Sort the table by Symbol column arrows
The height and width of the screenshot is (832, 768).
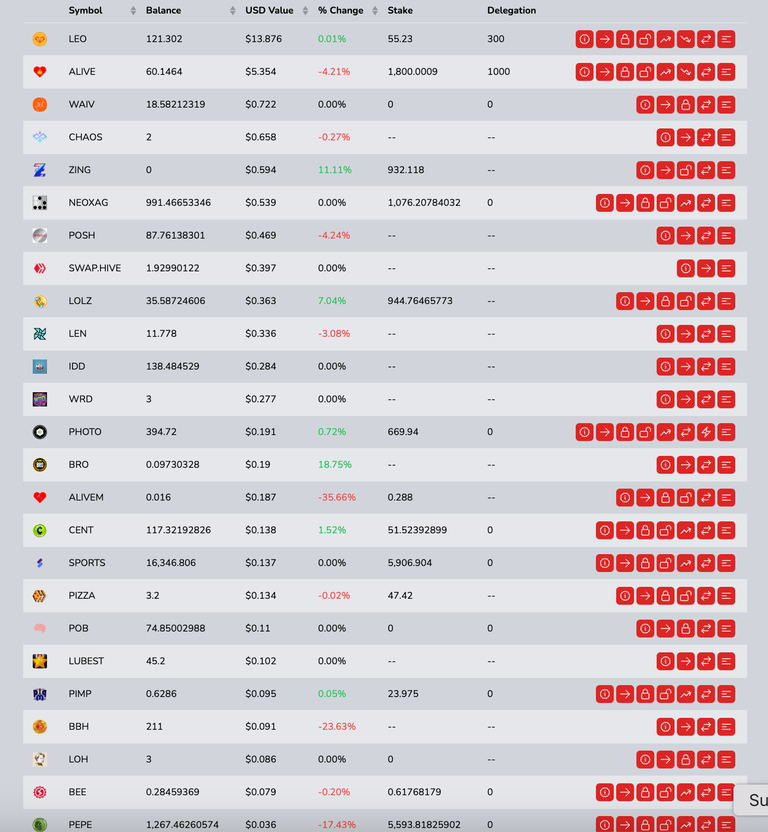(133, 11)
